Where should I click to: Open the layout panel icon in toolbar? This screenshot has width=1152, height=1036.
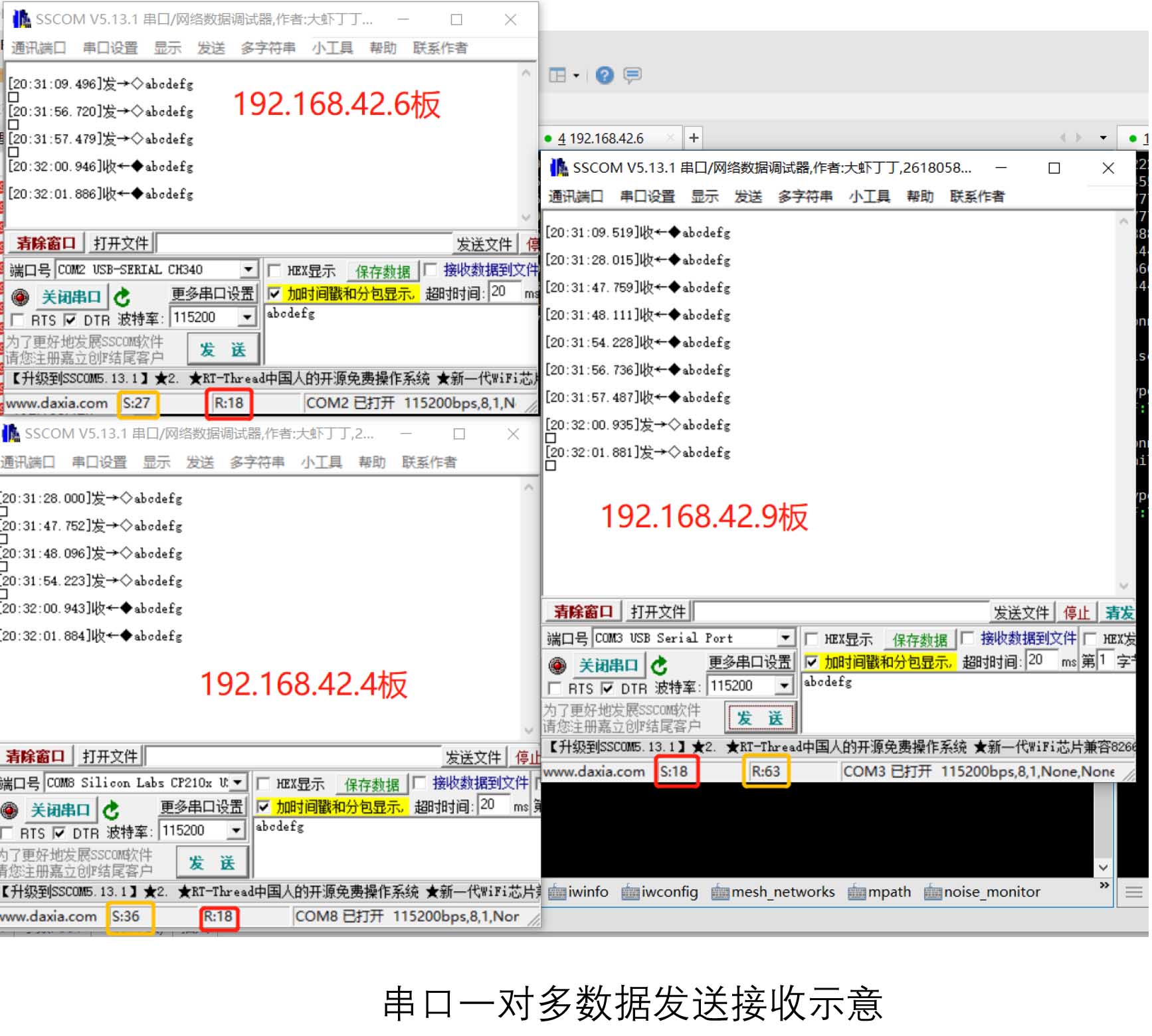click(x=558, y=76)
